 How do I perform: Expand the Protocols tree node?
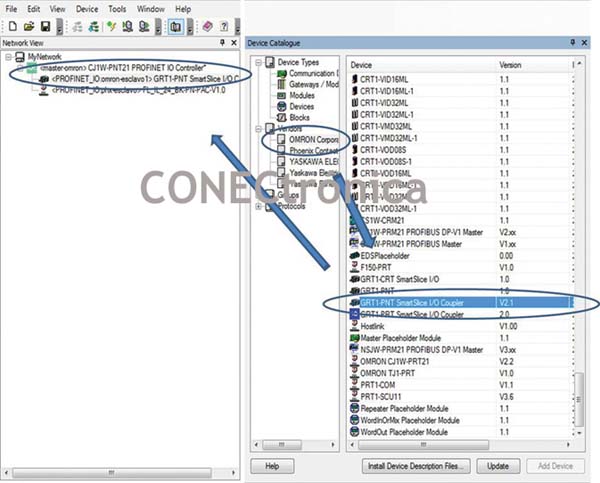pyautogui.click(x=259, y=207)
